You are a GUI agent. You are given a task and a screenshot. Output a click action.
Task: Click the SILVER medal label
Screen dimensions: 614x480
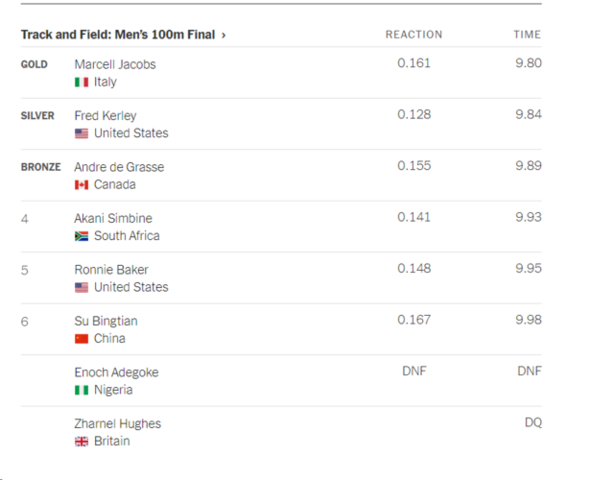point(38,115)
